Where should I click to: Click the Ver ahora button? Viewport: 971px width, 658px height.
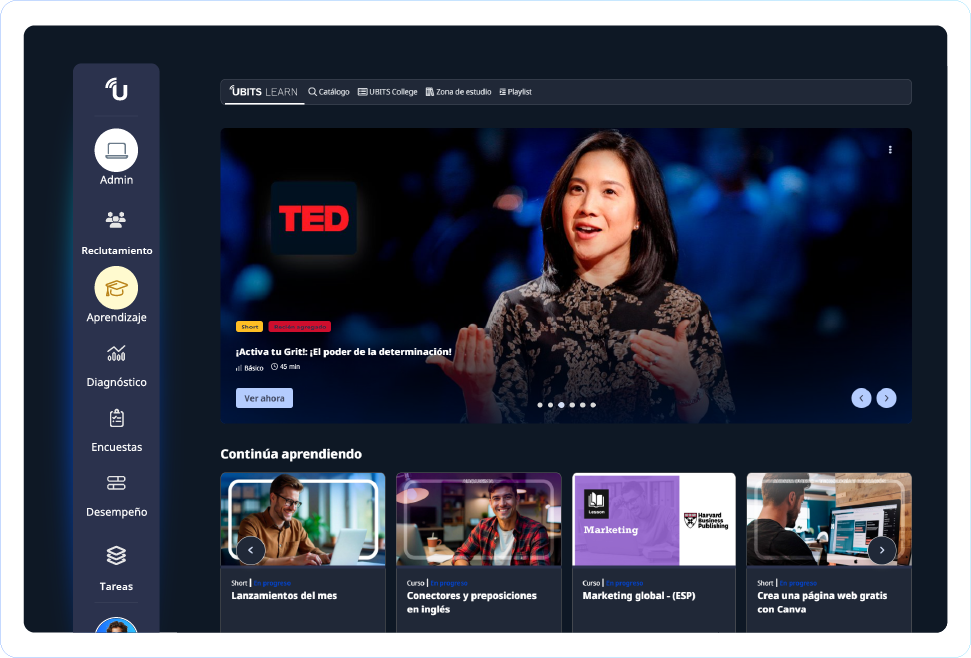pos(264,398)
